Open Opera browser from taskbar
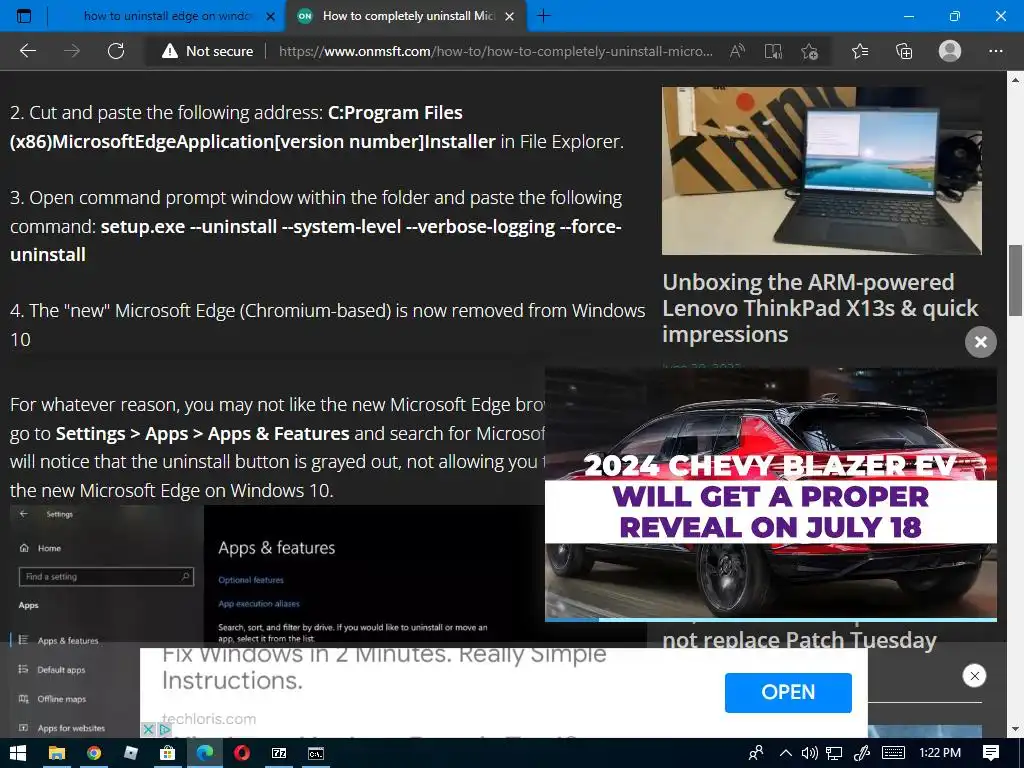The width and height of the screenshot is (1024, 768). [242, 753]
